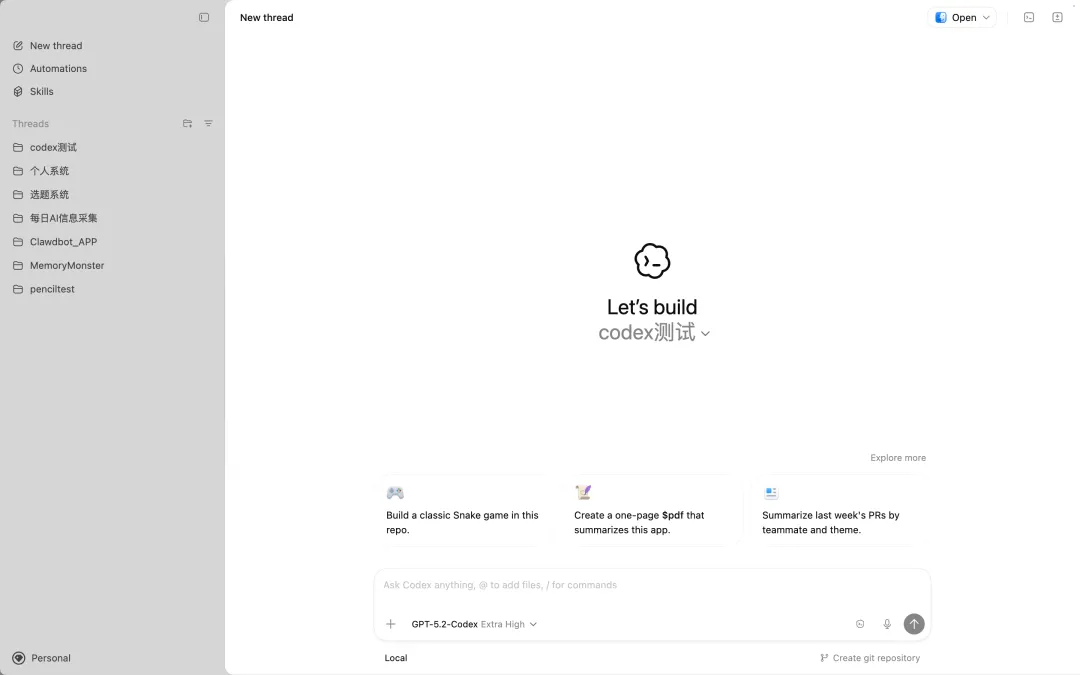Choose the Summarize last week's PRs card
Screen dimensions: 1080x675
(840, 510)
